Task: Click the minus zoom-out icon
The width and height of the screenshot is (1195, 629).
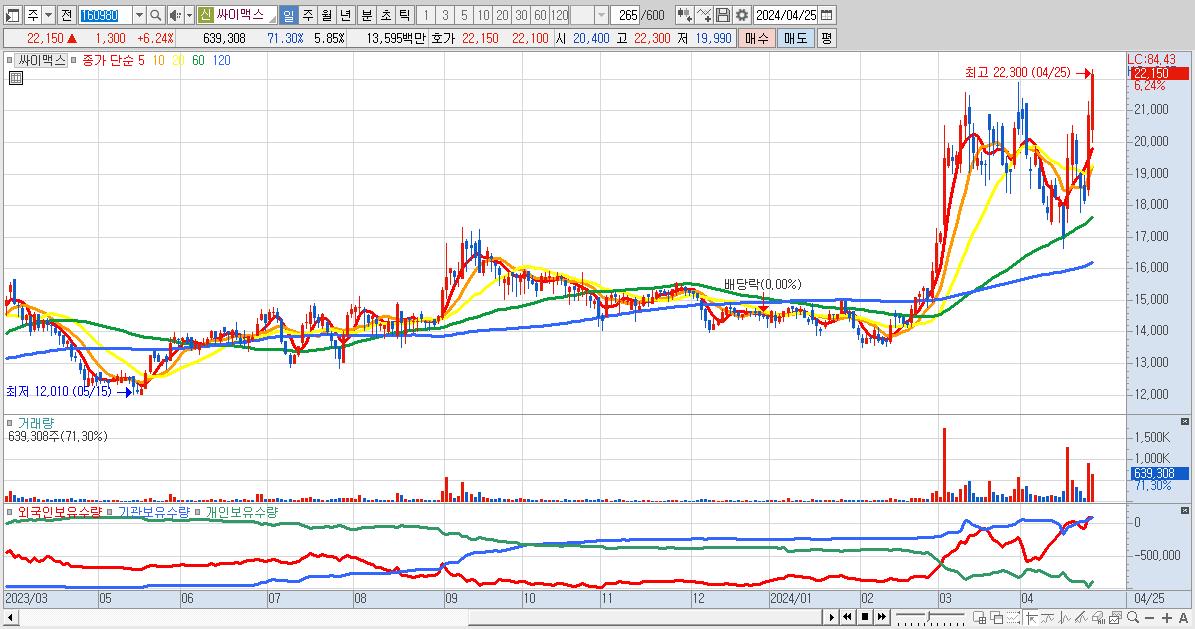Action: pos(1150,617)
